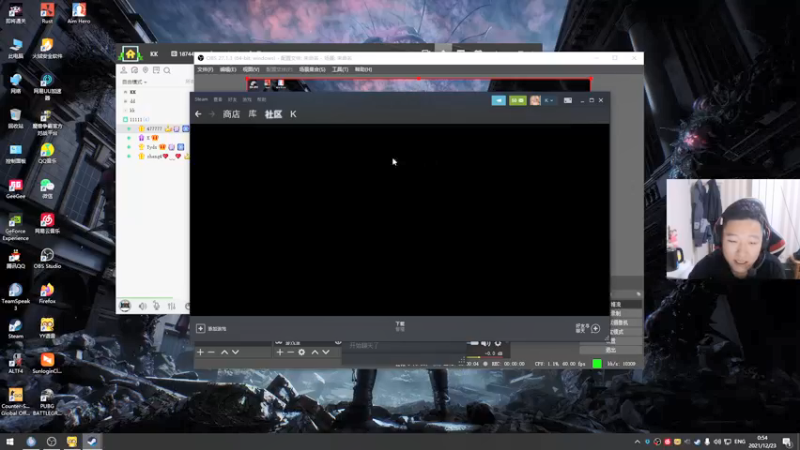Open the 商店 (Store) tab in Steam

point(231,114)
